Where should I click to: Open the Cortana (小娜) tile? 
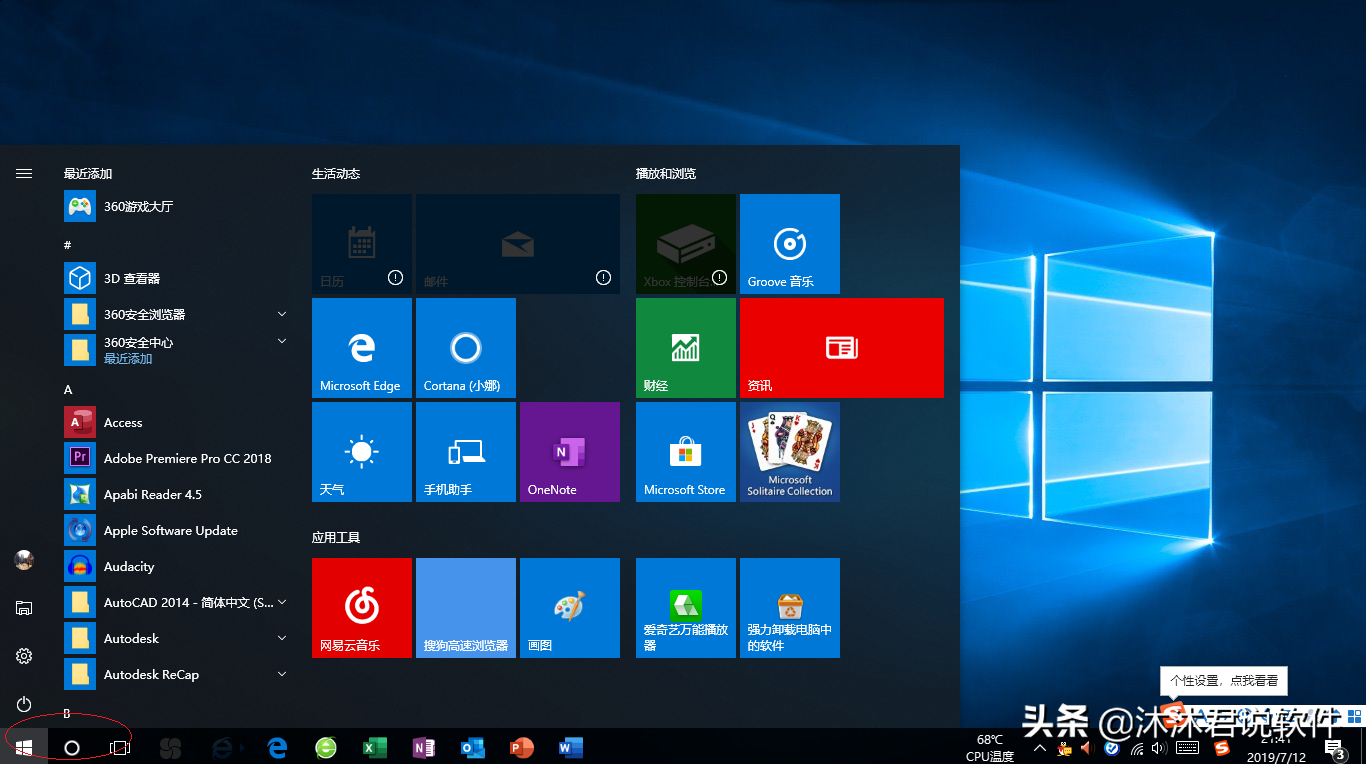[466, 348]
